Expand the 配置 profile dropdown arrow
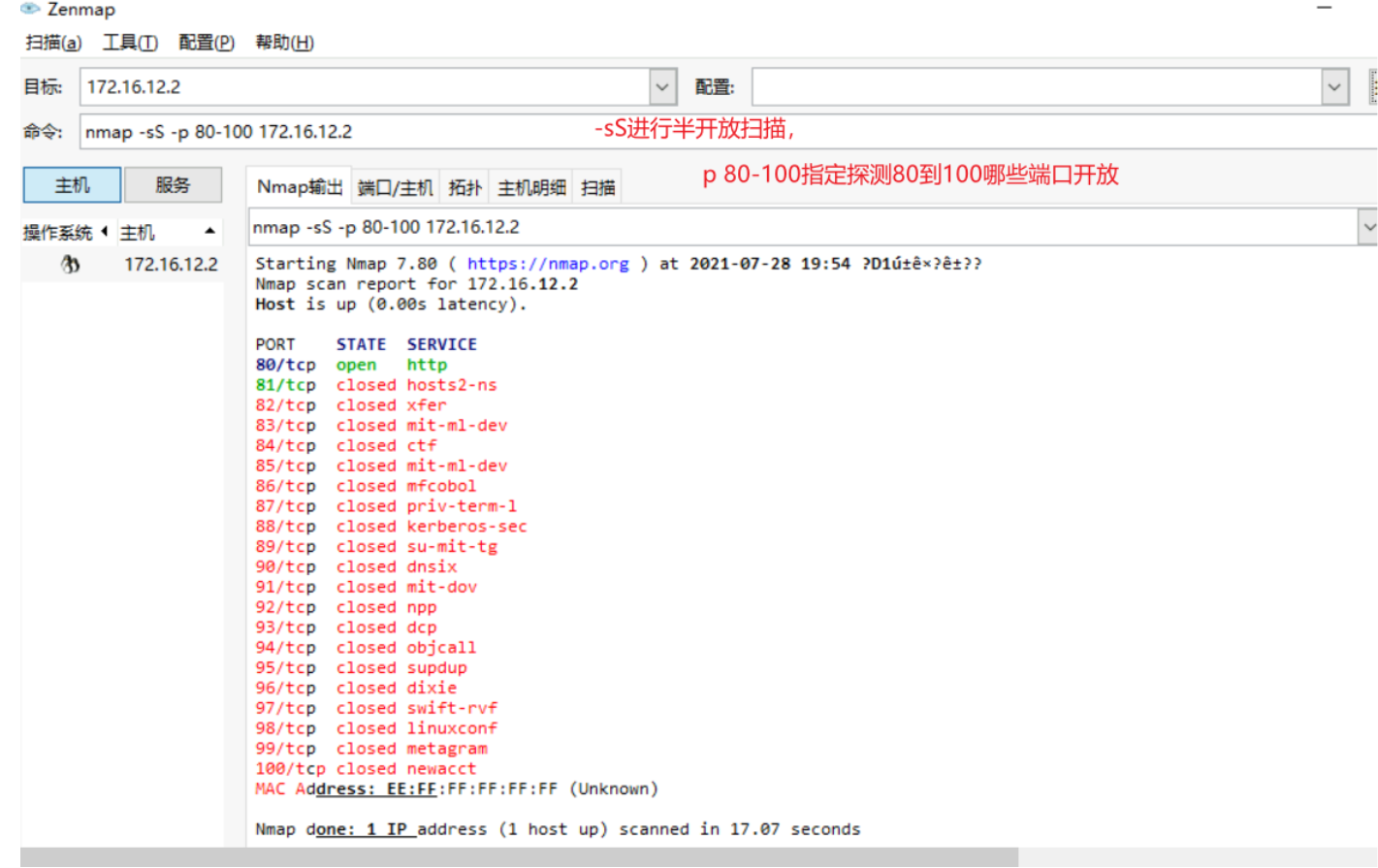 (1334, 87)
